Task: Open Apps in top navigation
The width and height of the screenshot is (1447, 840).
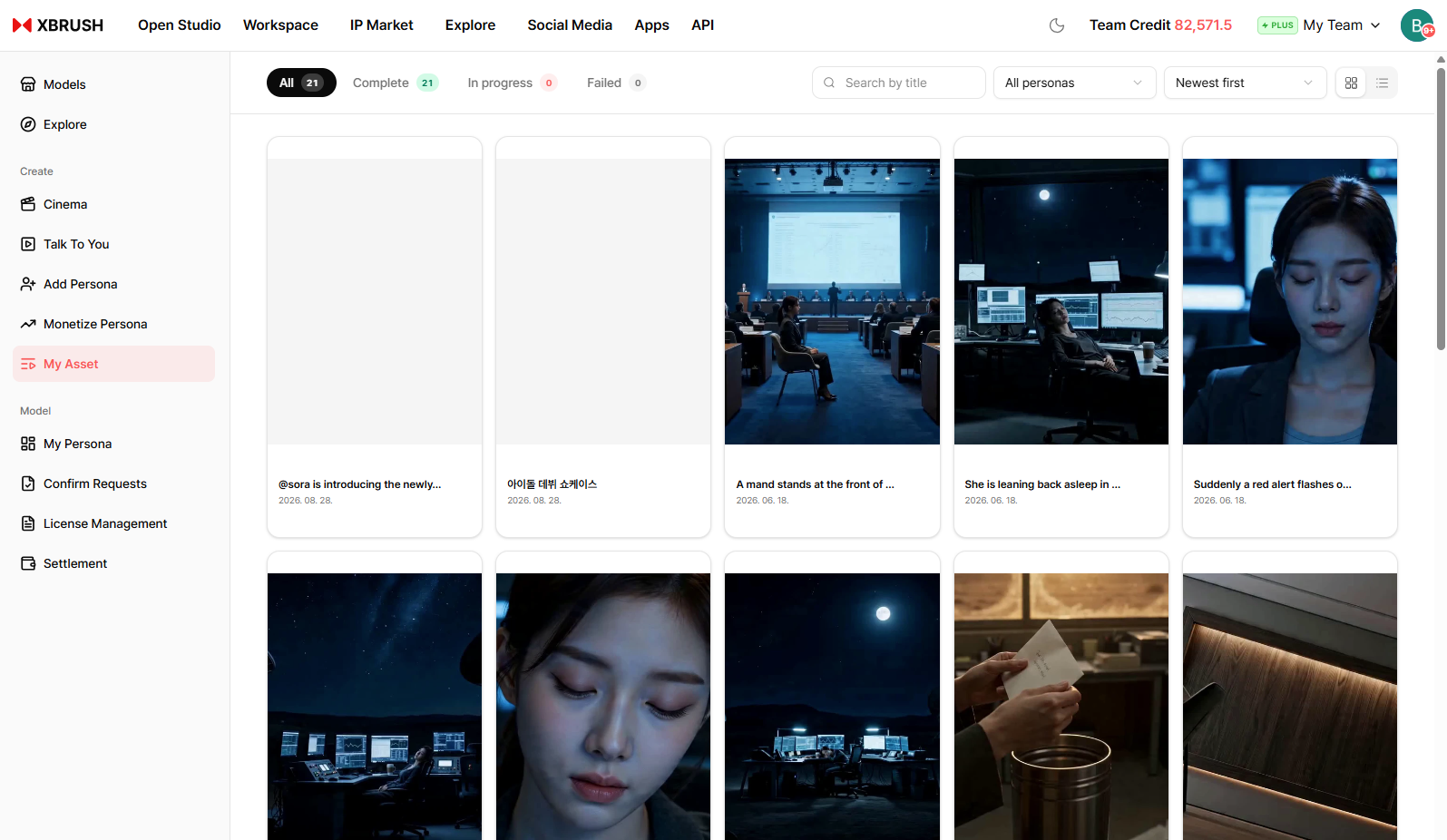Action: pyautogui.click(x=651, y=25)
